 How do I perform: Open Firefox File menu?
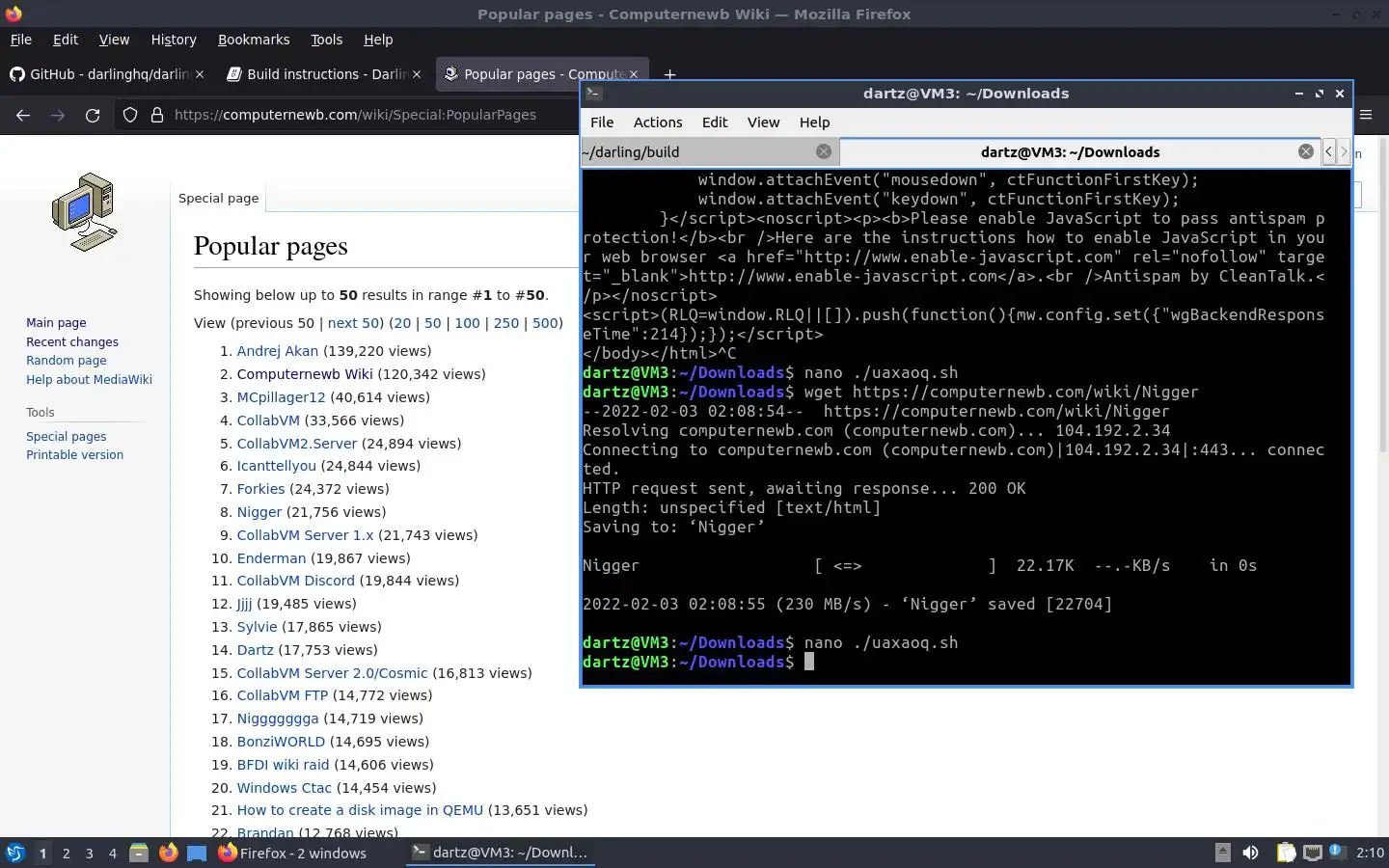pos(21,40)
